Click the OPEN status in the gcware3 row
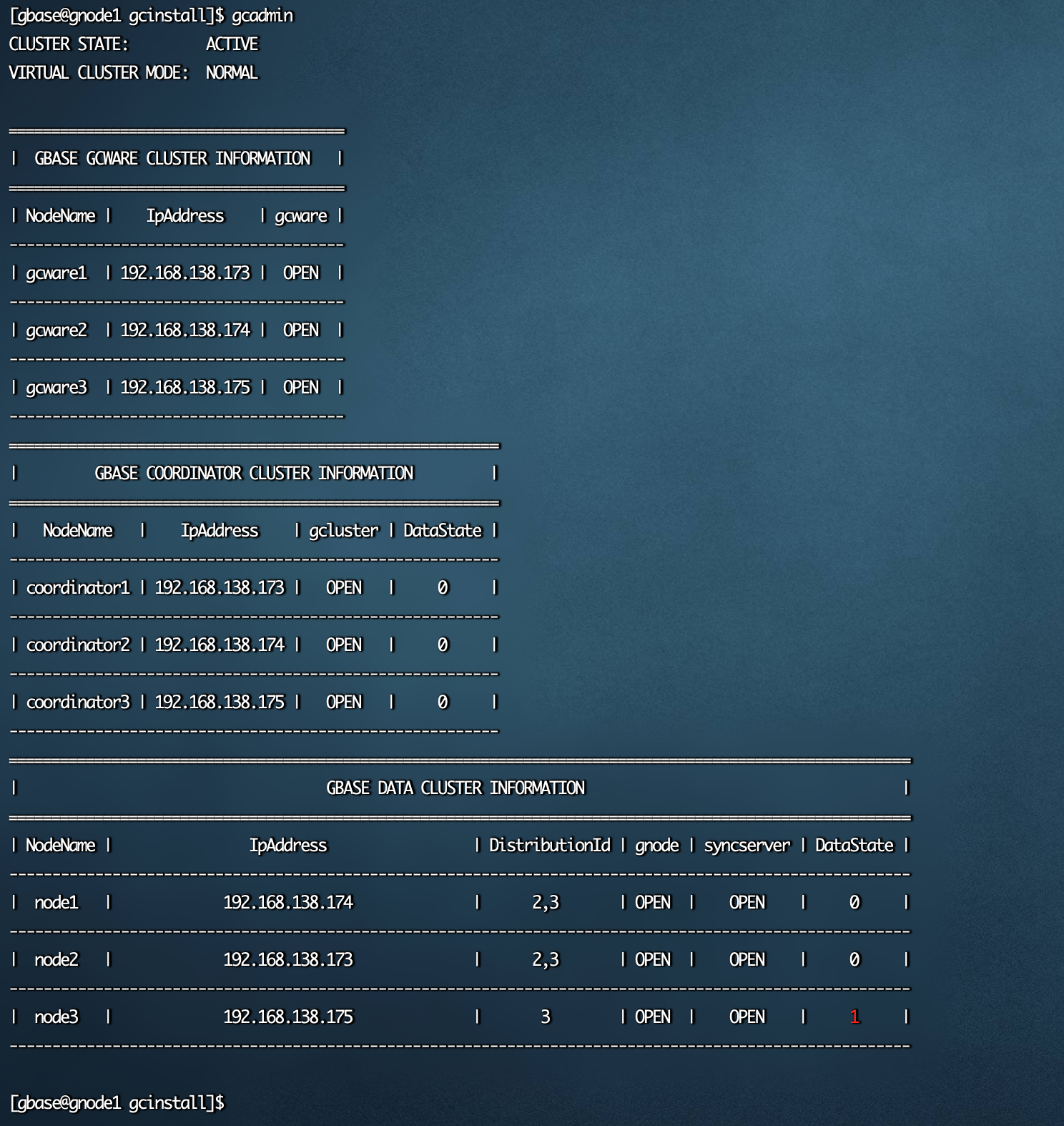 [301, 388]
